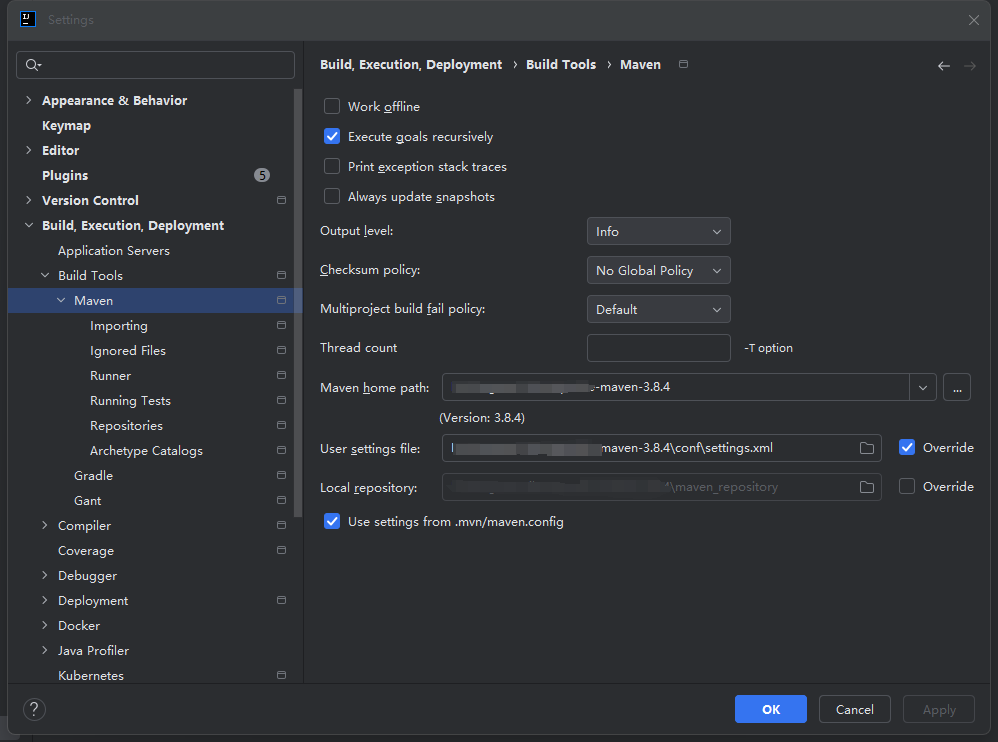The width and height of the screenshot is (998, 742).
Task: Click the Thread count input field
Action: click(658, 348)
